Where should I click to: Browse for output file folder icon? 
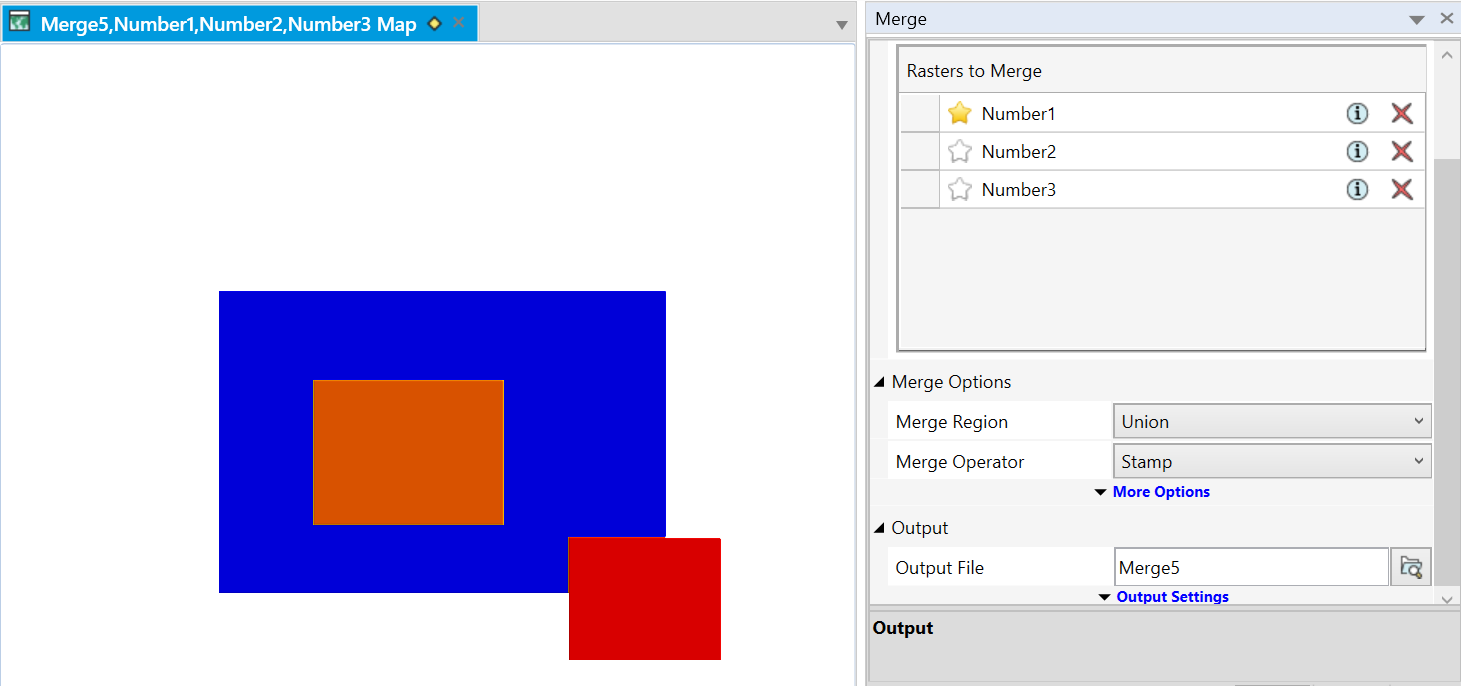pos(1411,567)
